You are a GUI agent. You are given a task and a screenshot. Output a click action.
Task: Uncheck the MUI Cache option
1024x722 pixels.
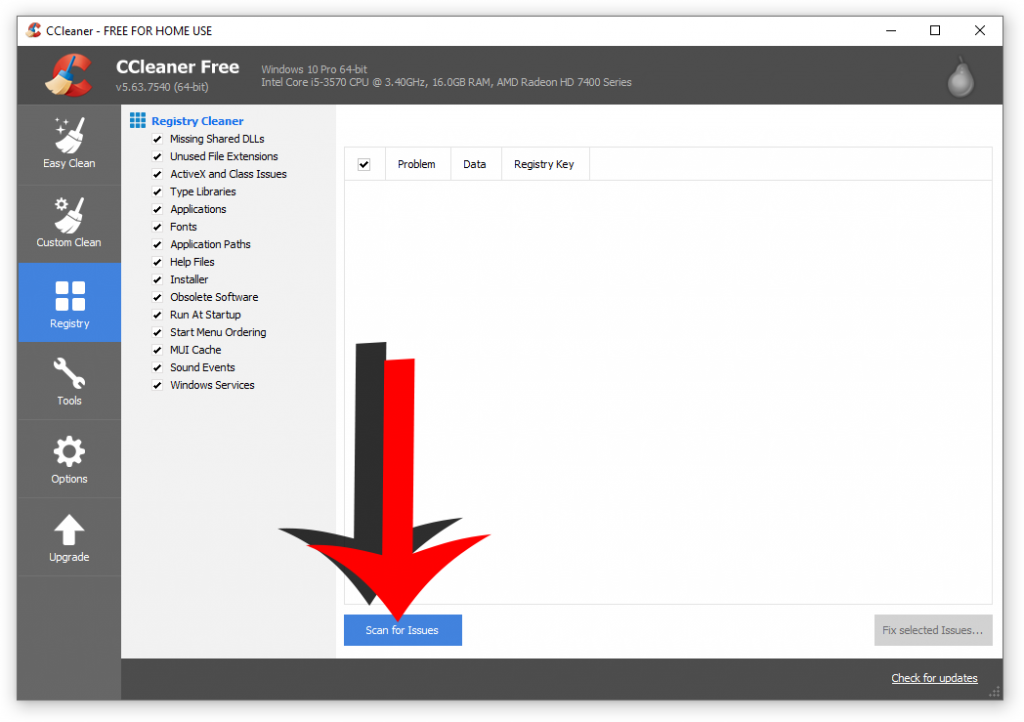[157, 350]
